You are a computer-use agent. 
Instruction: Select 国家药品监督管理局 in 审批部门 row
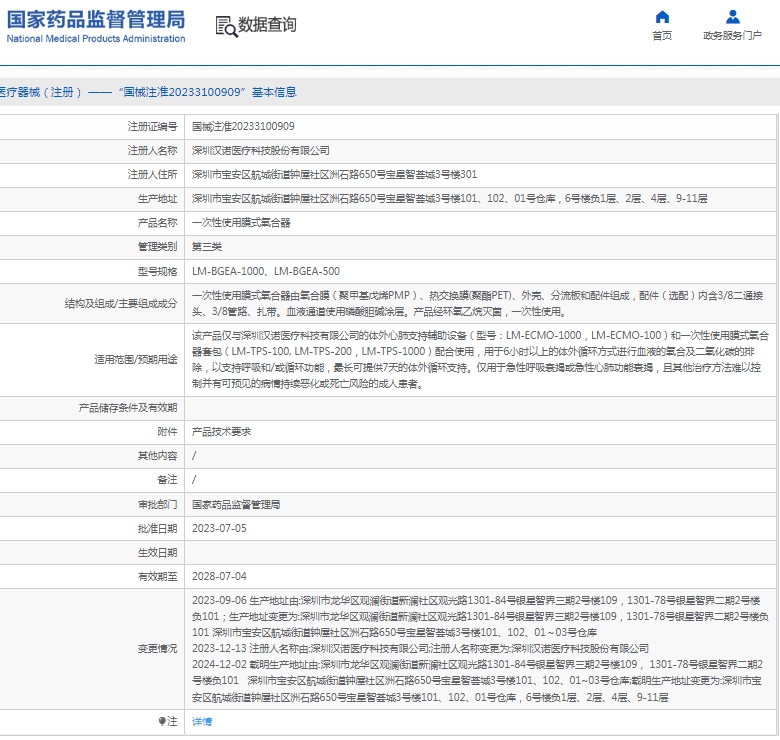pos(236,504)
